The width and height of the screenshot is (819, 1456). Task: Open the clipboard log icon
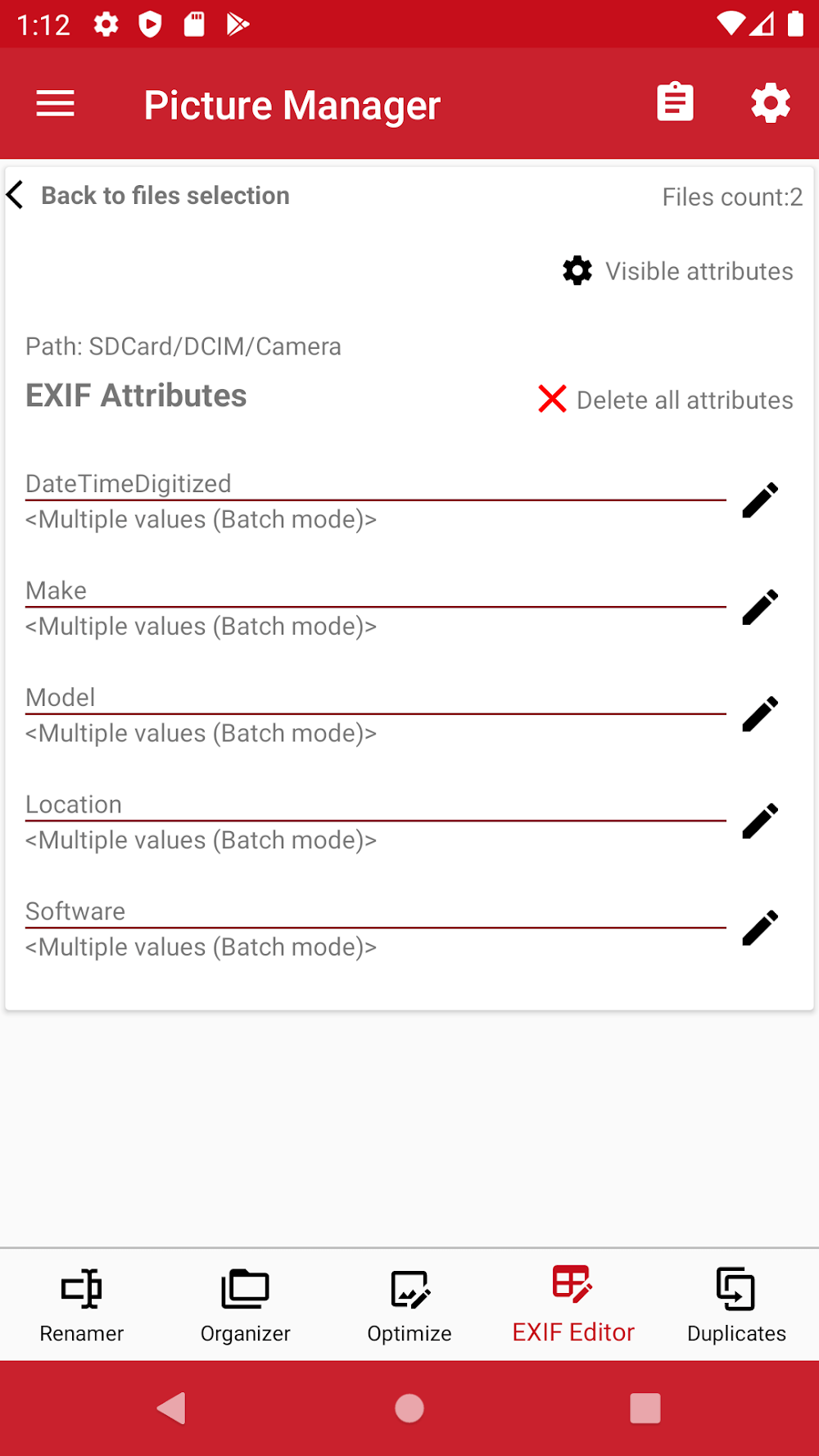coord(675,104)
